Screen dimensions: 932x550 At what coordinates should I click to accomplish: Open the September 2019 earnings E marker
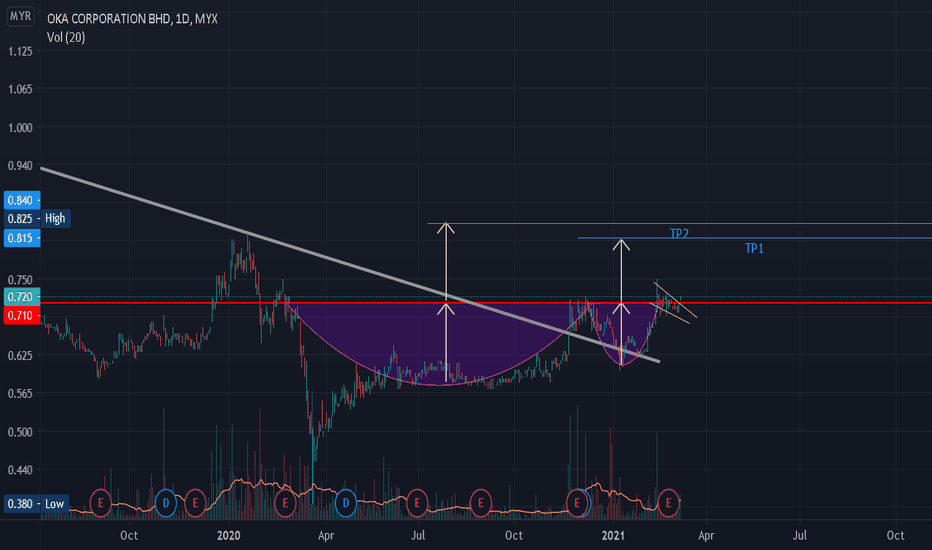[100, 503]
